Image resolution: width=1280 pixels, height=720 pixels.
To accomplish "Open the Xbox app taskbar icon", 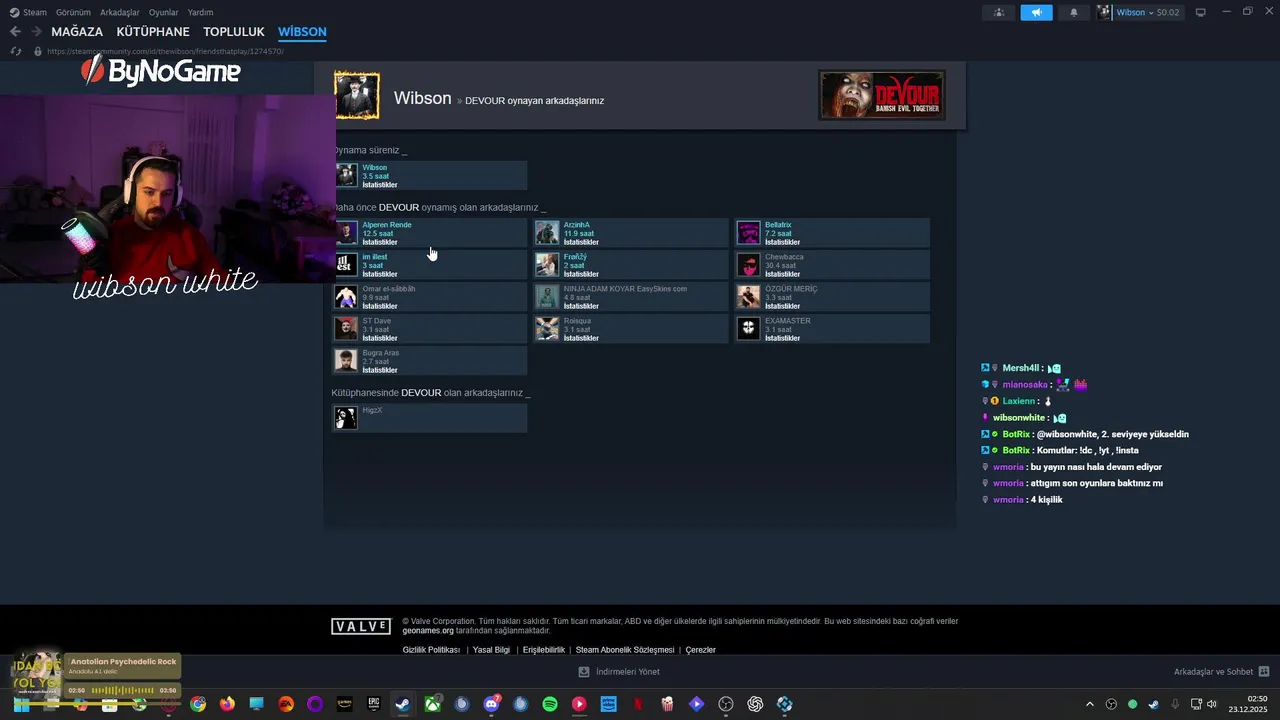I will (432, 704).
